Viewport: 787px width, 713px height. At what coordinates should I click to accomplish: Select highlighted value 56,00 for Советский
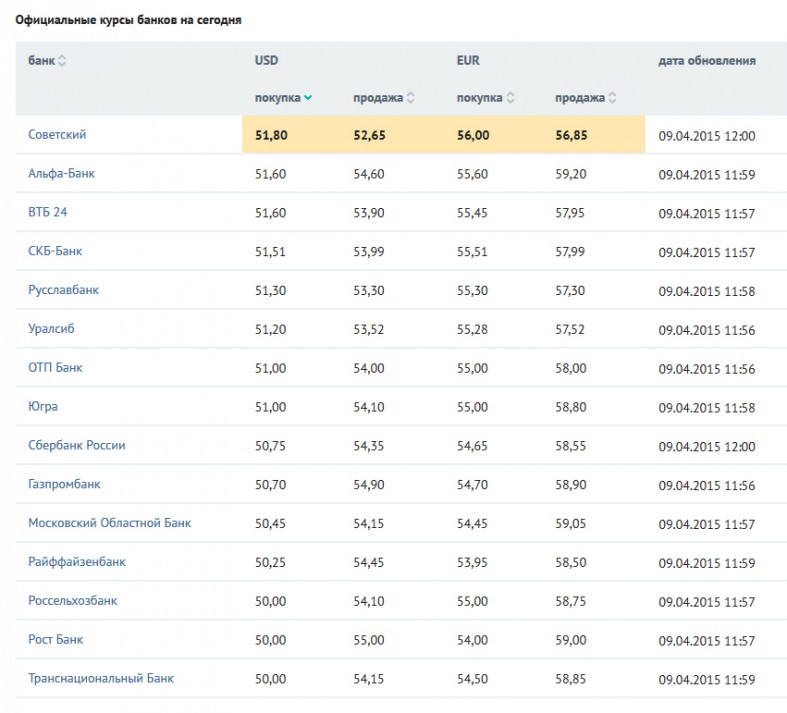(x=473, y=135)
